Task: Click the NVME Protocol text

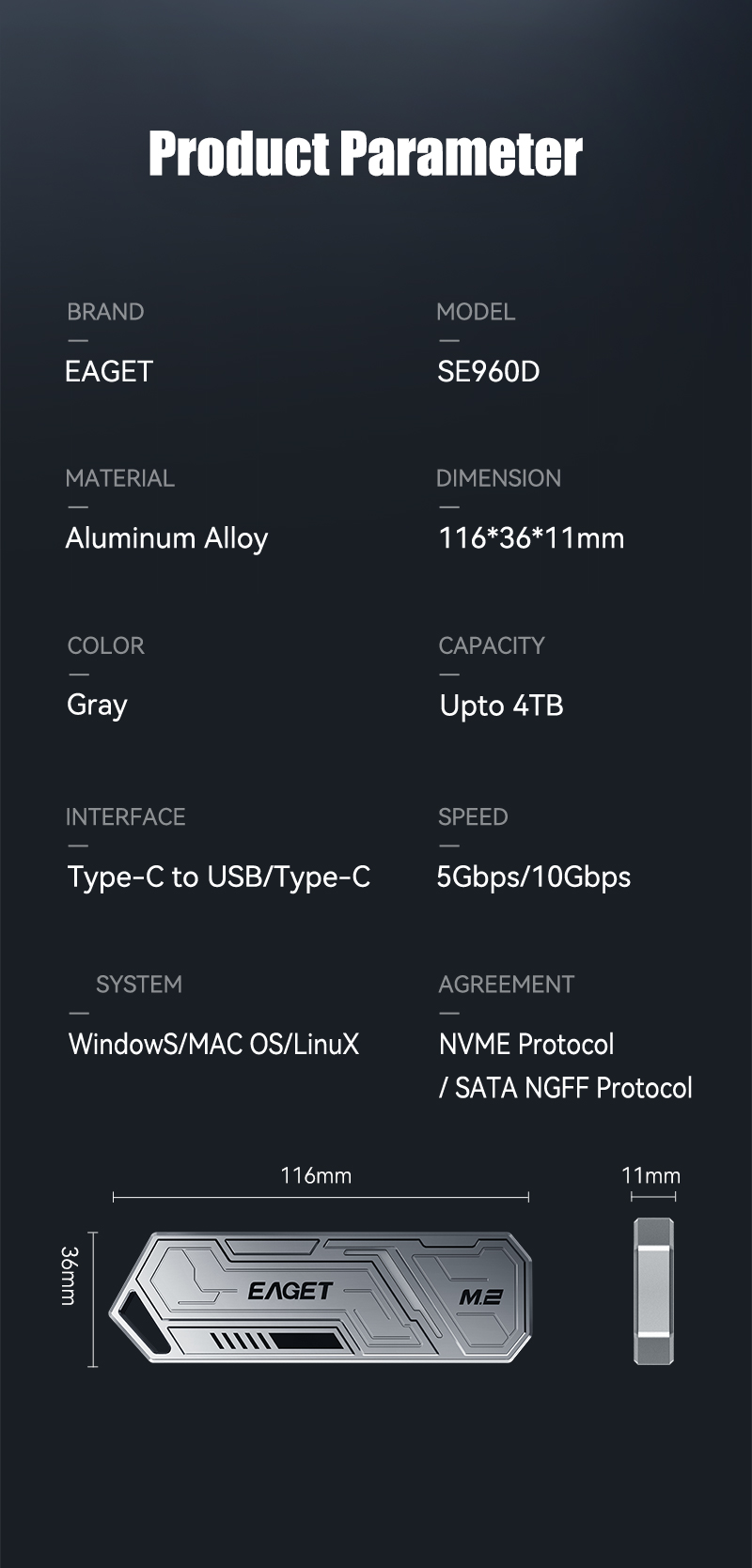Action: 526,1044
